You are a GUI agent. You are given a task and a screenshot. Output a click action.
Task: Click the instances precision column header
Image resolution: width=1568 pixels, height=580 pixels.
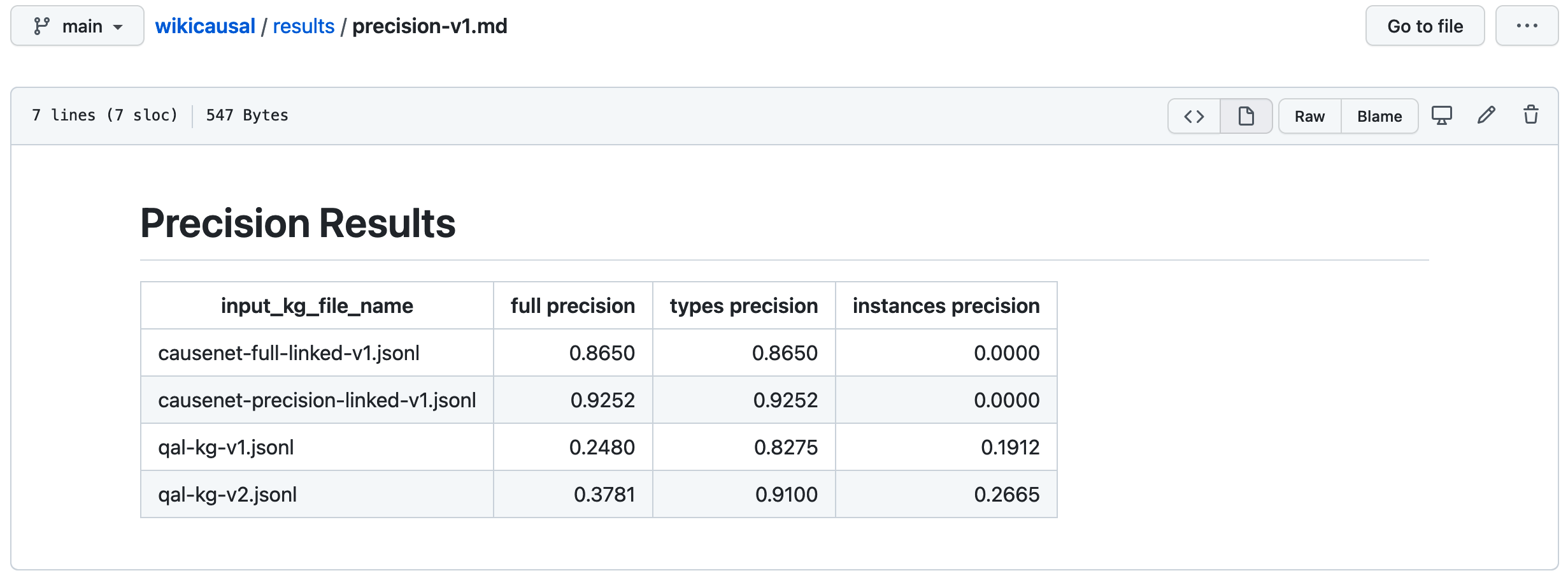pyautogui.click(x=946, y=306)
